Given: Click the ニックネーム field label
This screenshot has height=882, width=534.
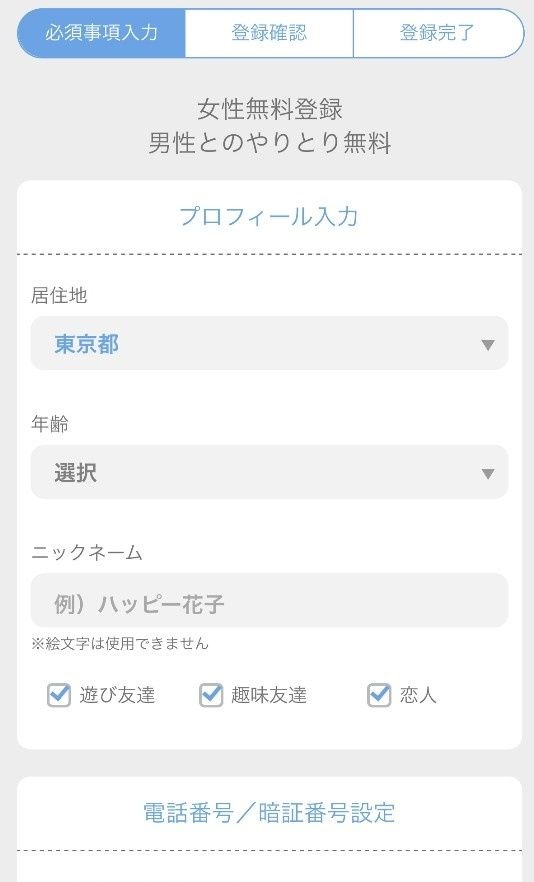Looking at the screenshot, I should pos(87,552).
